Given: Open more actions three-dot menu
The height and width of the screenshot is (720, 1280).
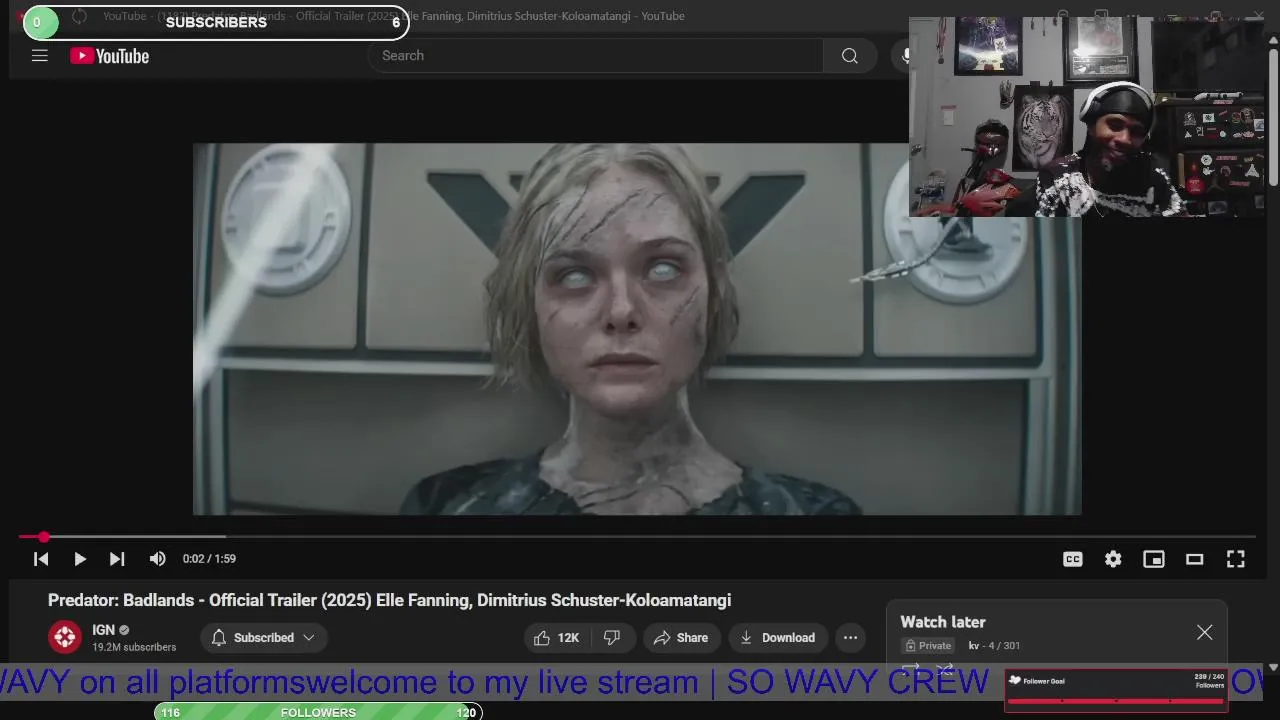Looking at the screenshot, I should (x=850, y=637).
